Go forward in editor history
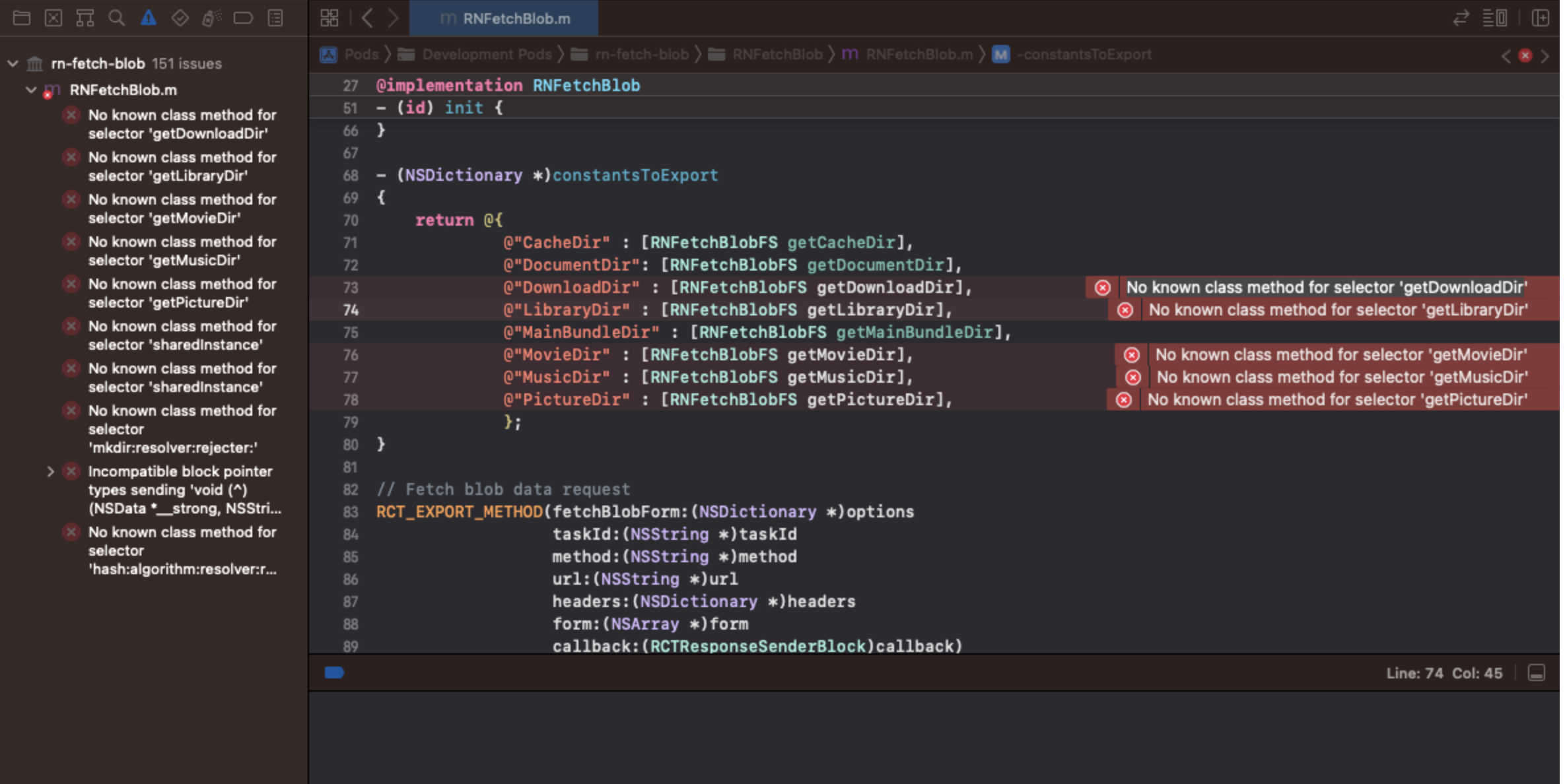The height and width of the screenshot is (784, 1565). coord(393,18)
